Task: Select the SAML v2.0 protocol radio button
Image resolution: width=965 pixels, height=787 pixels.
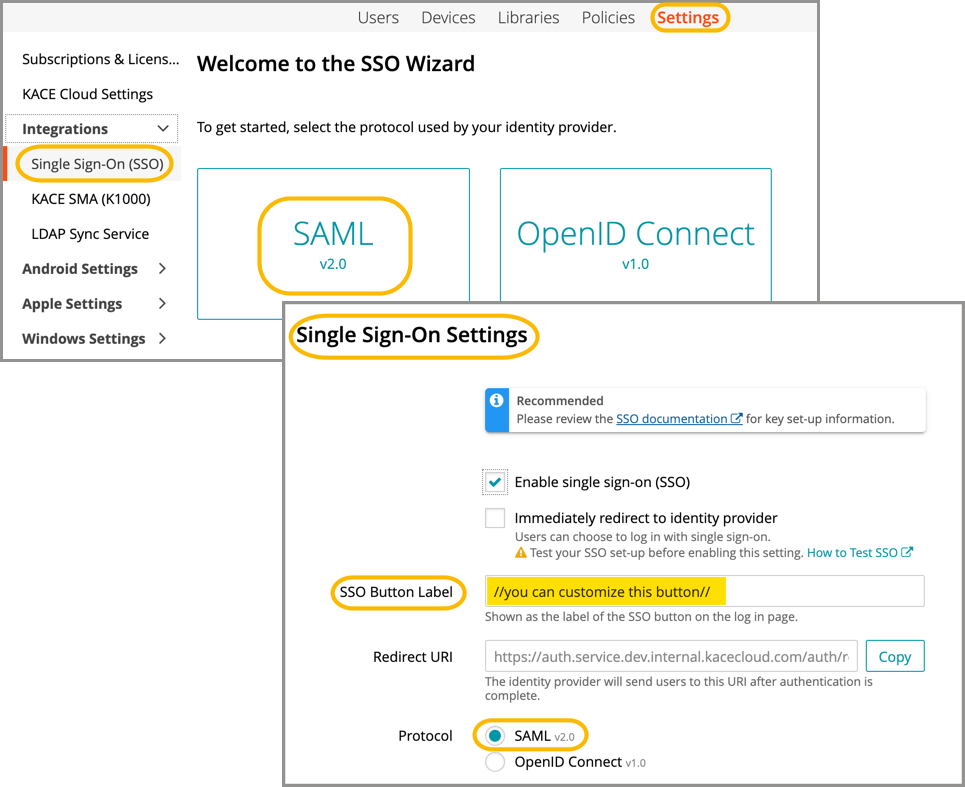Action: pyautogui.click(x=495, y=736)
